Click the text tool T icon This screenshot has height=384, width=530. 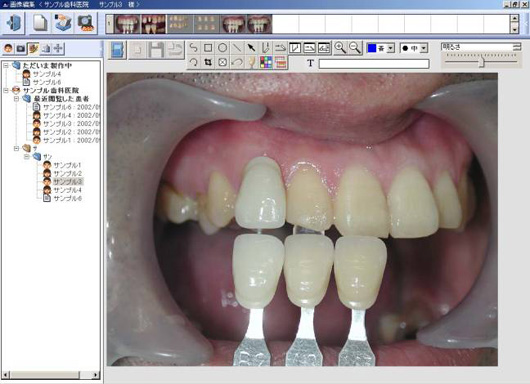310,63
